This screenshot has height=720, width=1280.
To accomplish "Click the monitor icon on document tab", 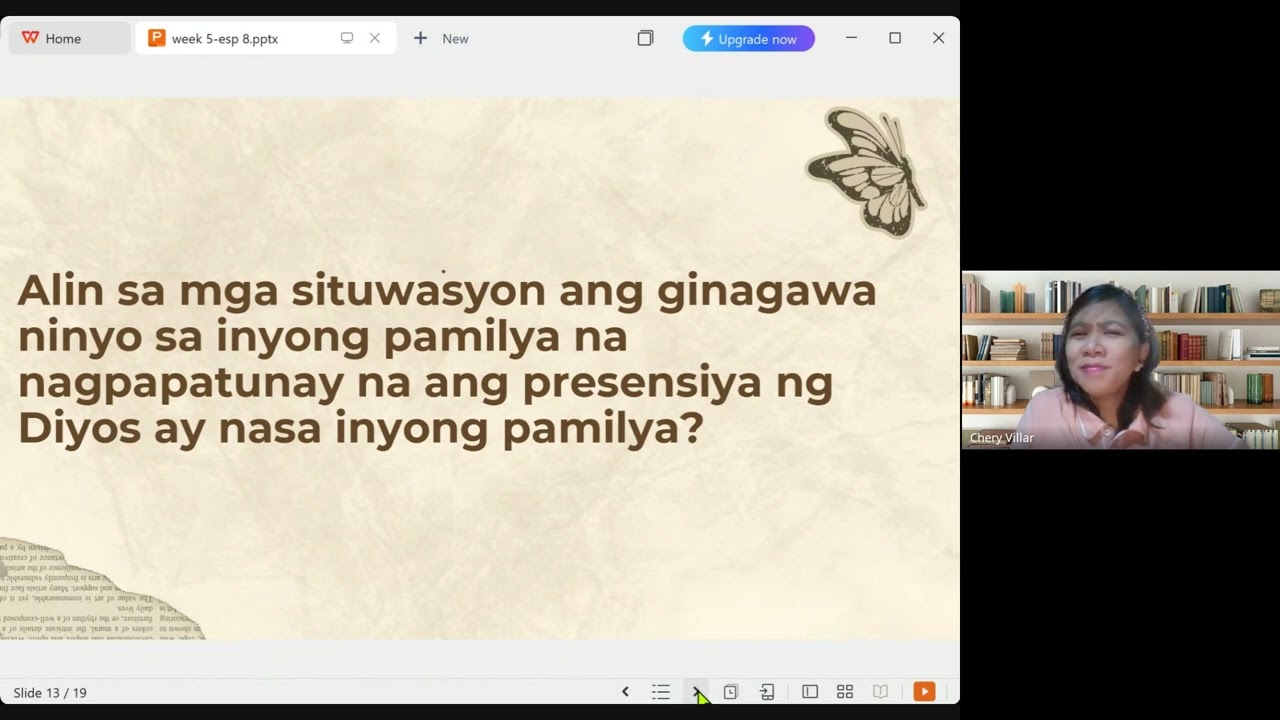I will (x=347, y=38).
